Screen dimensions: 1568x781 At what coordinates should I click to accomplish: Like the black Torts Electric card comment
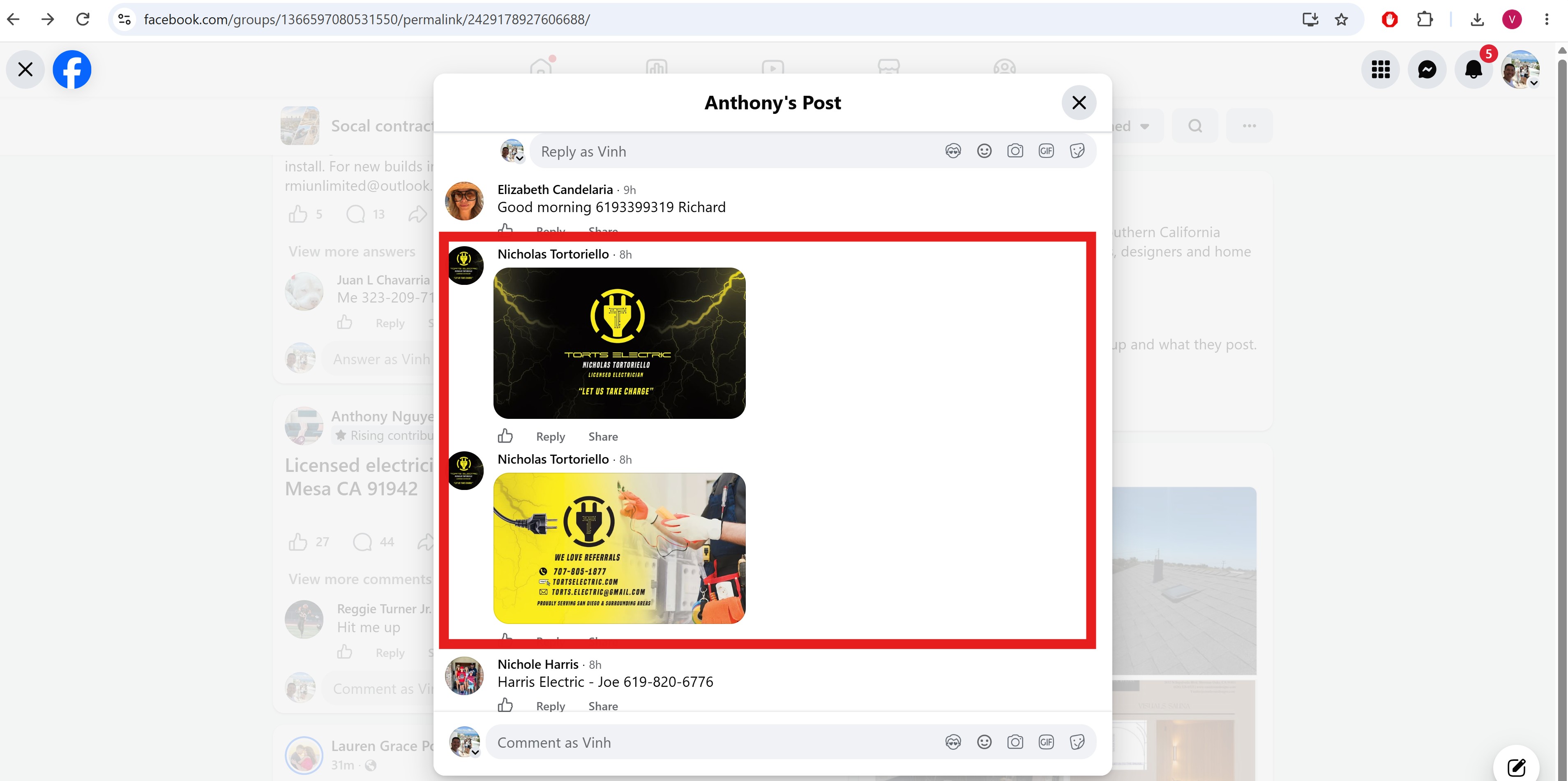505,437
